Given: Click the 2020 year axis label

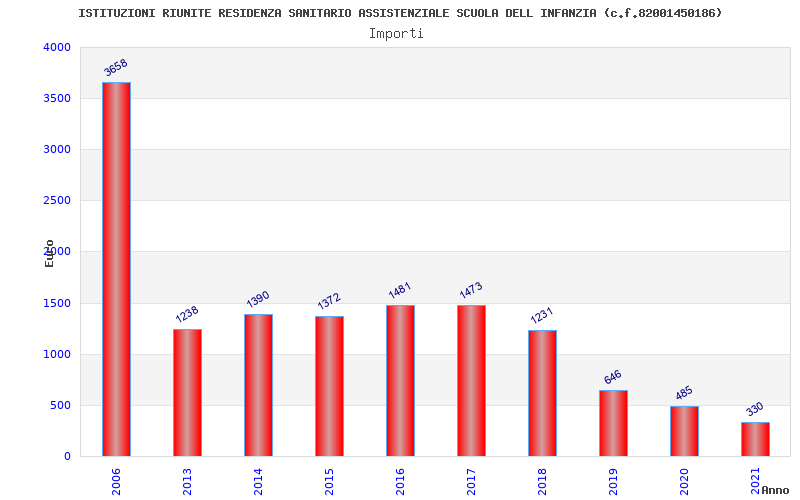Looking at the screenshot, I should click(x=684, y=481).
